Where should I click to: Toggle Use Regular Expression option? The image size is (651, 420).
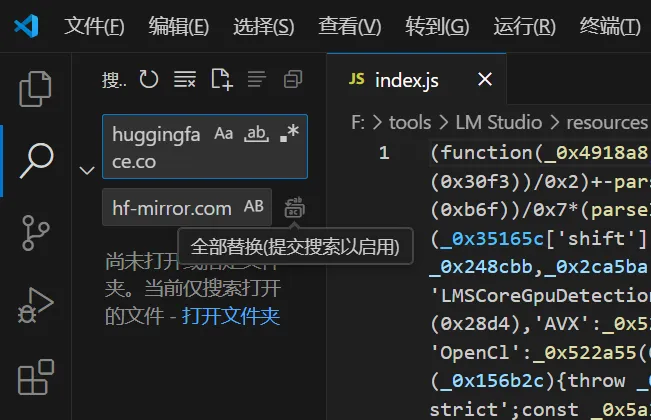[289, 133]
